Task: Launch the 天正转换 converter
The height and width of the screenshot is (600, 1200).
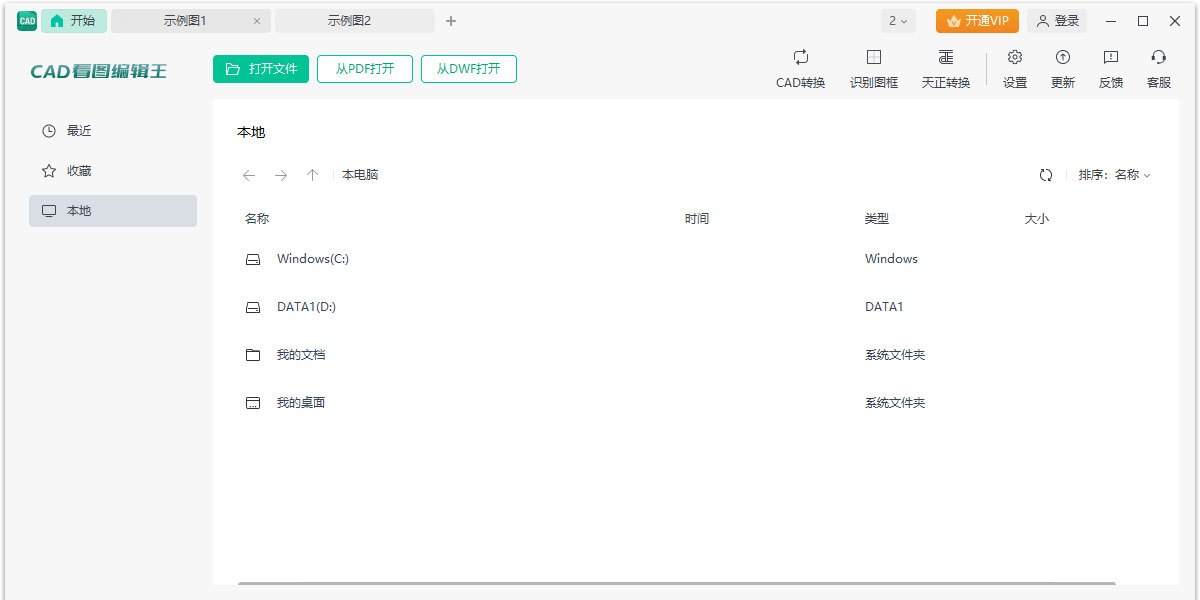Action: tap(945, 69)
